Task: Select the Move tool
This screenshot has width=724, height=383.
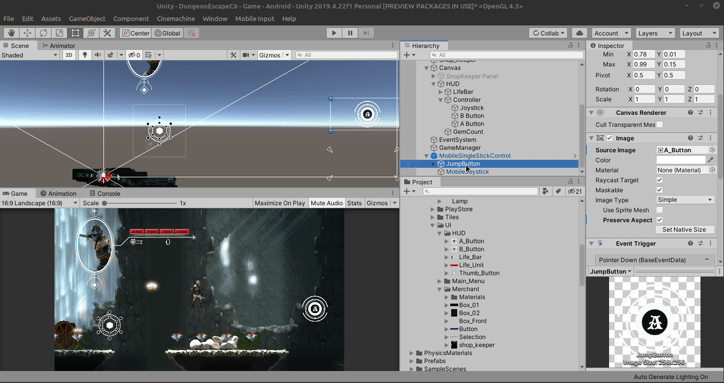Action: pyautogui.click(x=27, y=33)
